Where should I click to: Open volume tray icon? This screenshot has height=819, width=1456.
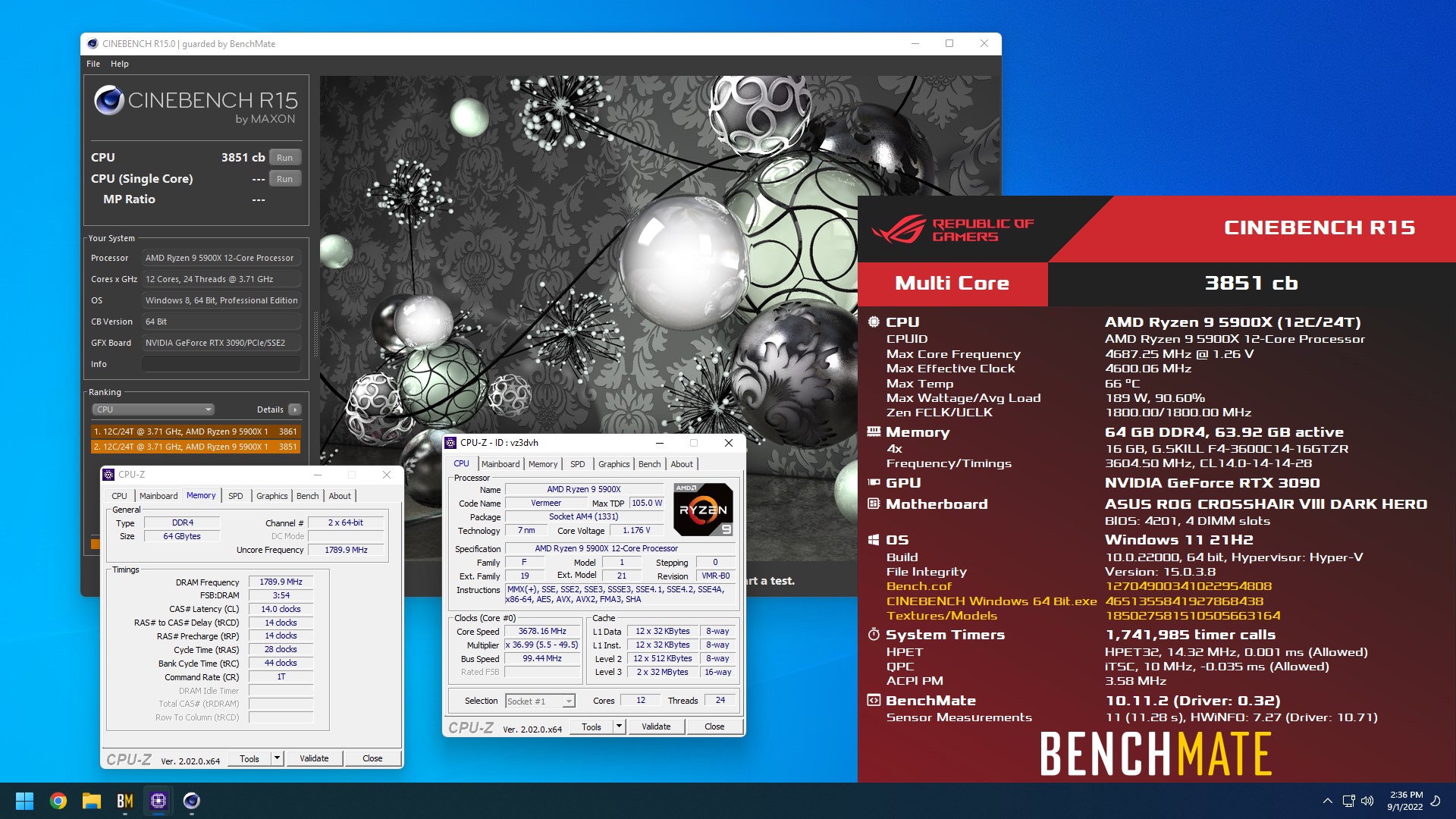pos(1367,801)
